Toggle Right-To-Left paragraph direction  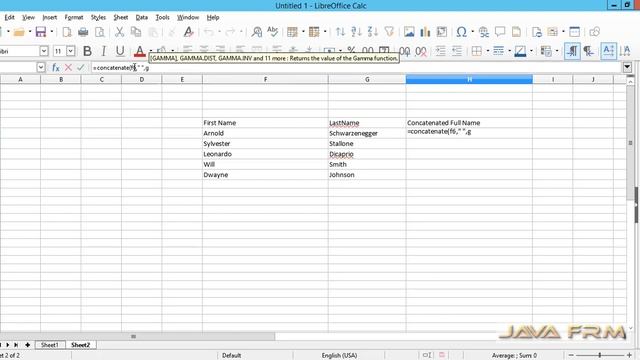point(588,51)
